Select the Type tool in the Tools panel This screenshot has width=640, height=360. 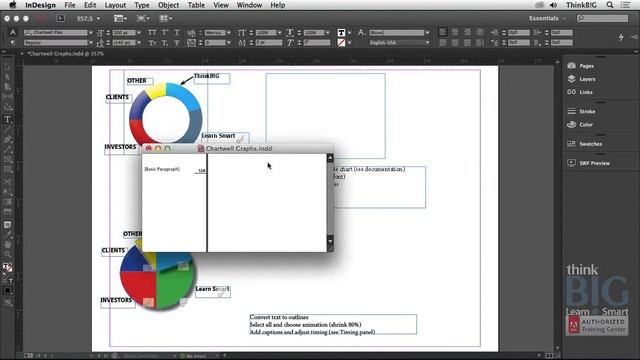7,120
